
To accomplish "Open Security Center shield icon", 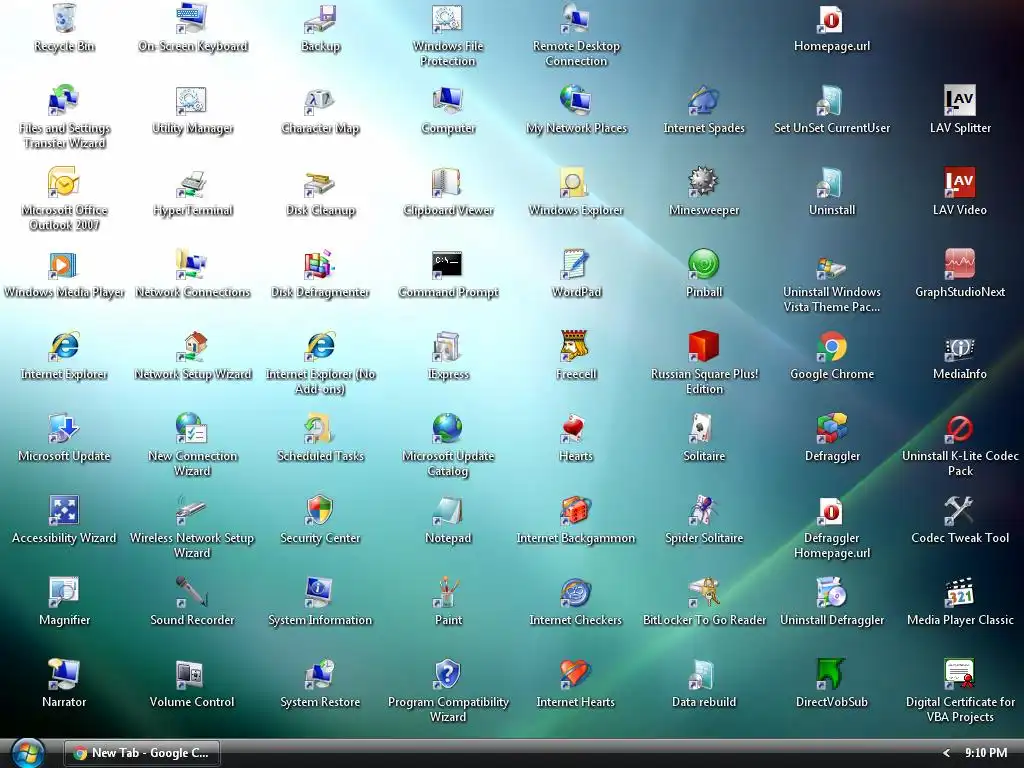I will (320, 510).
